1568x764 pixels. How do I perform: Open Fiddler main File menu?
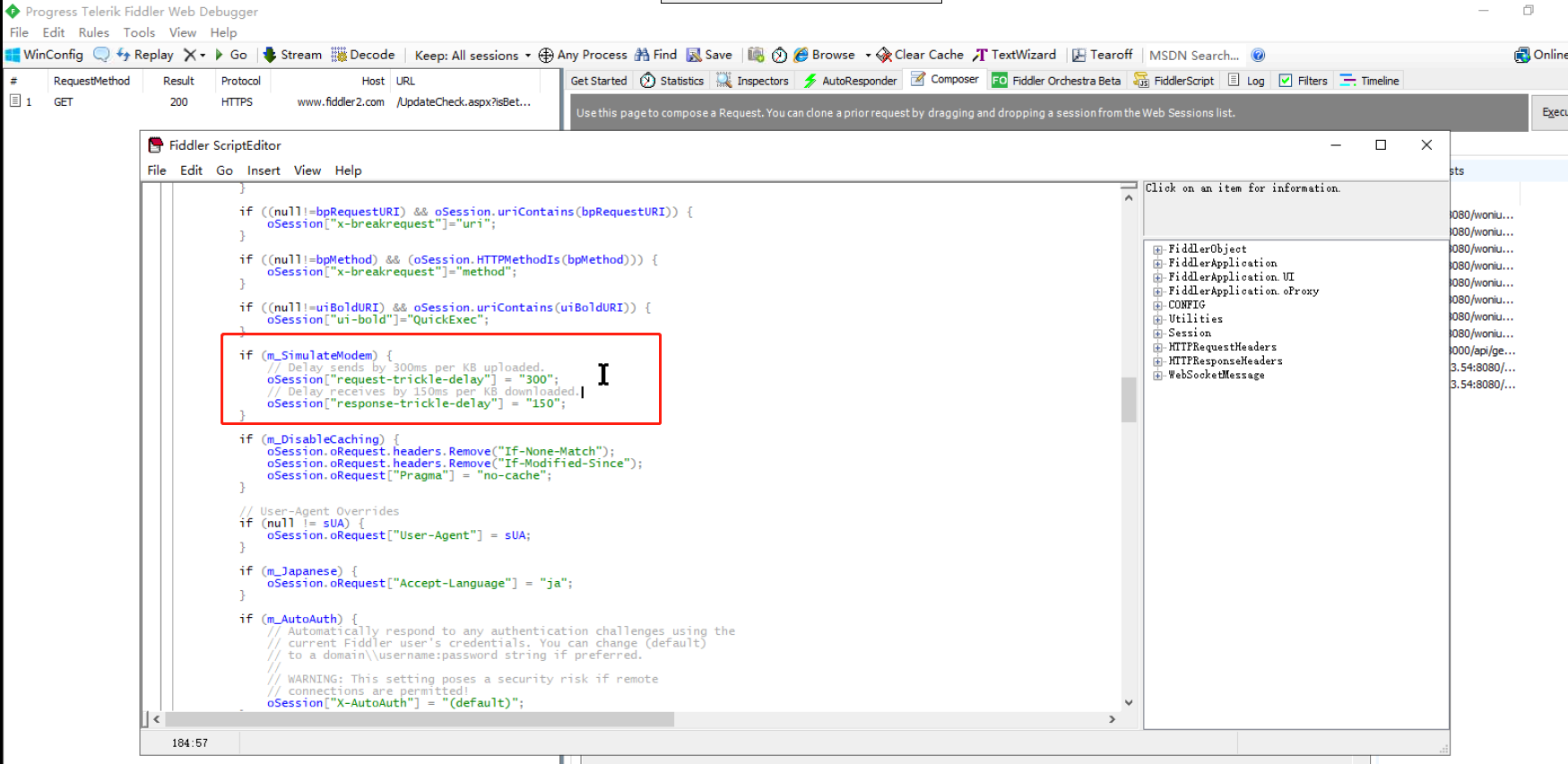(x=19, y=32)
